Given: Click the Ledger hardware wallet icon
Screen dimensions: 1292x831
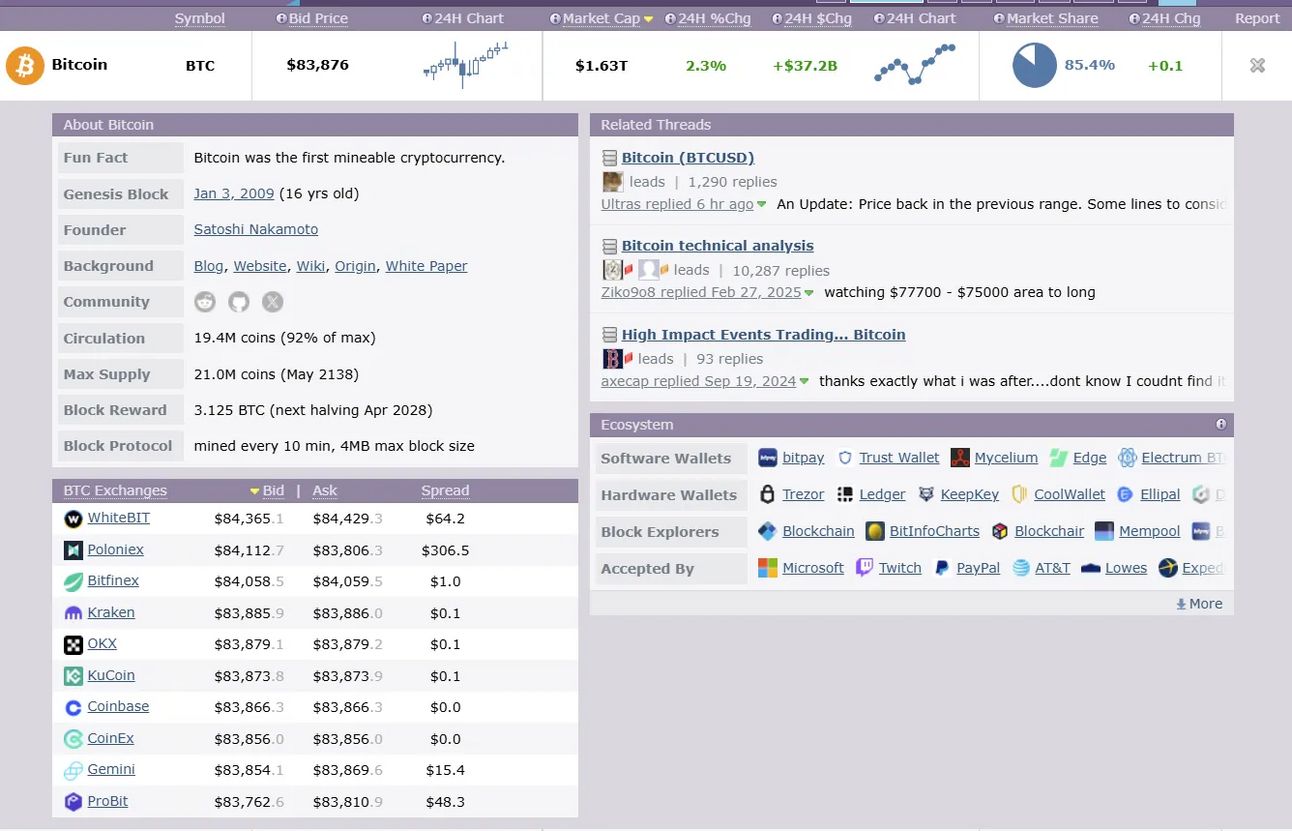Looking at the screenshot, I should click(x=845, y=494).
